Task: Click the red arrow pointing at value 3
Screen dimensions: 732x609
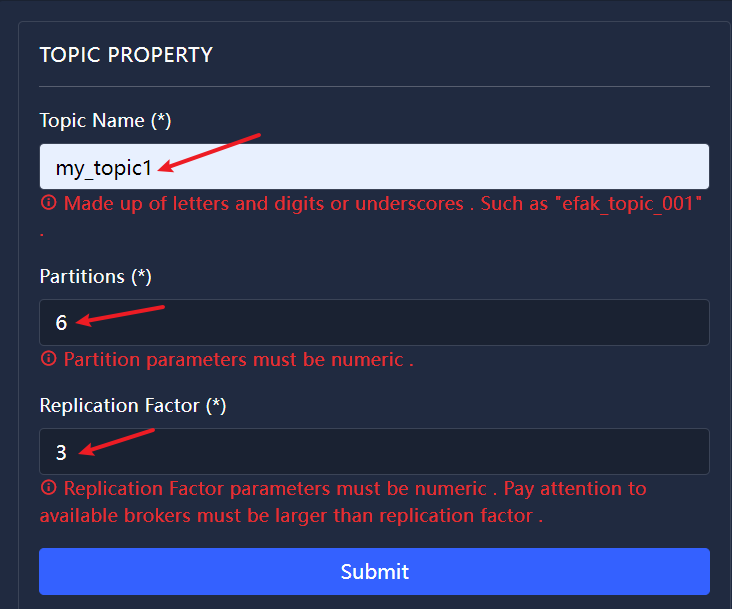Action: pyautogui.click(x=116, y=442)
